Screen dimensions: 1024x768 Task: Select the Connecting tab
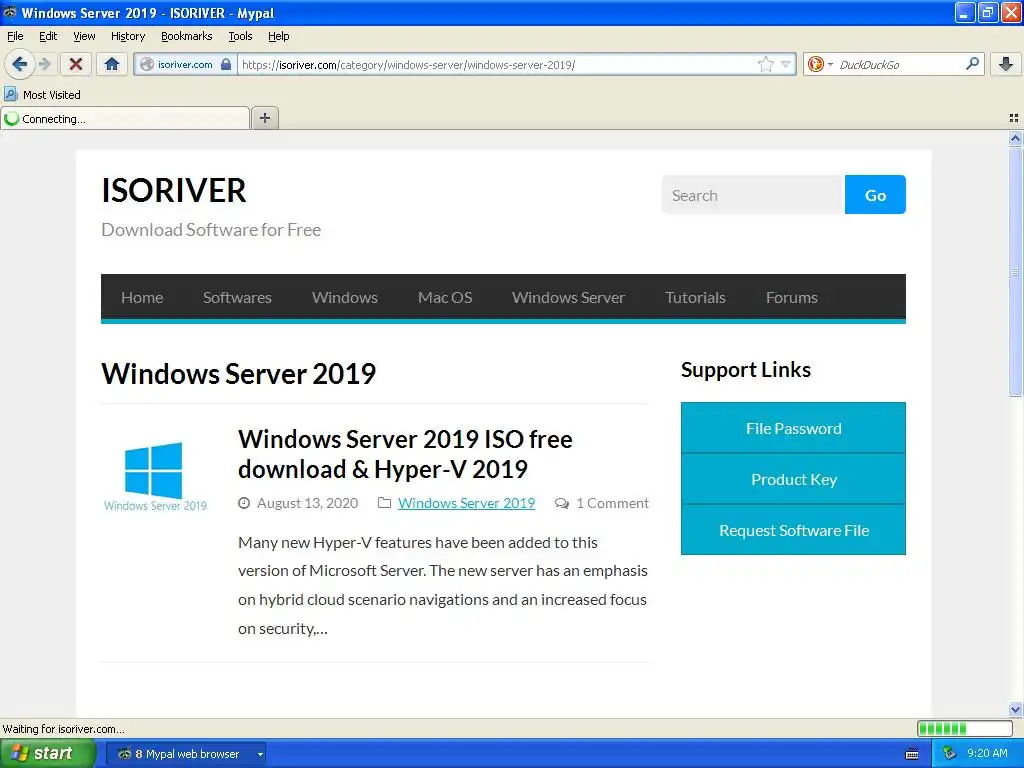[125, 118]
